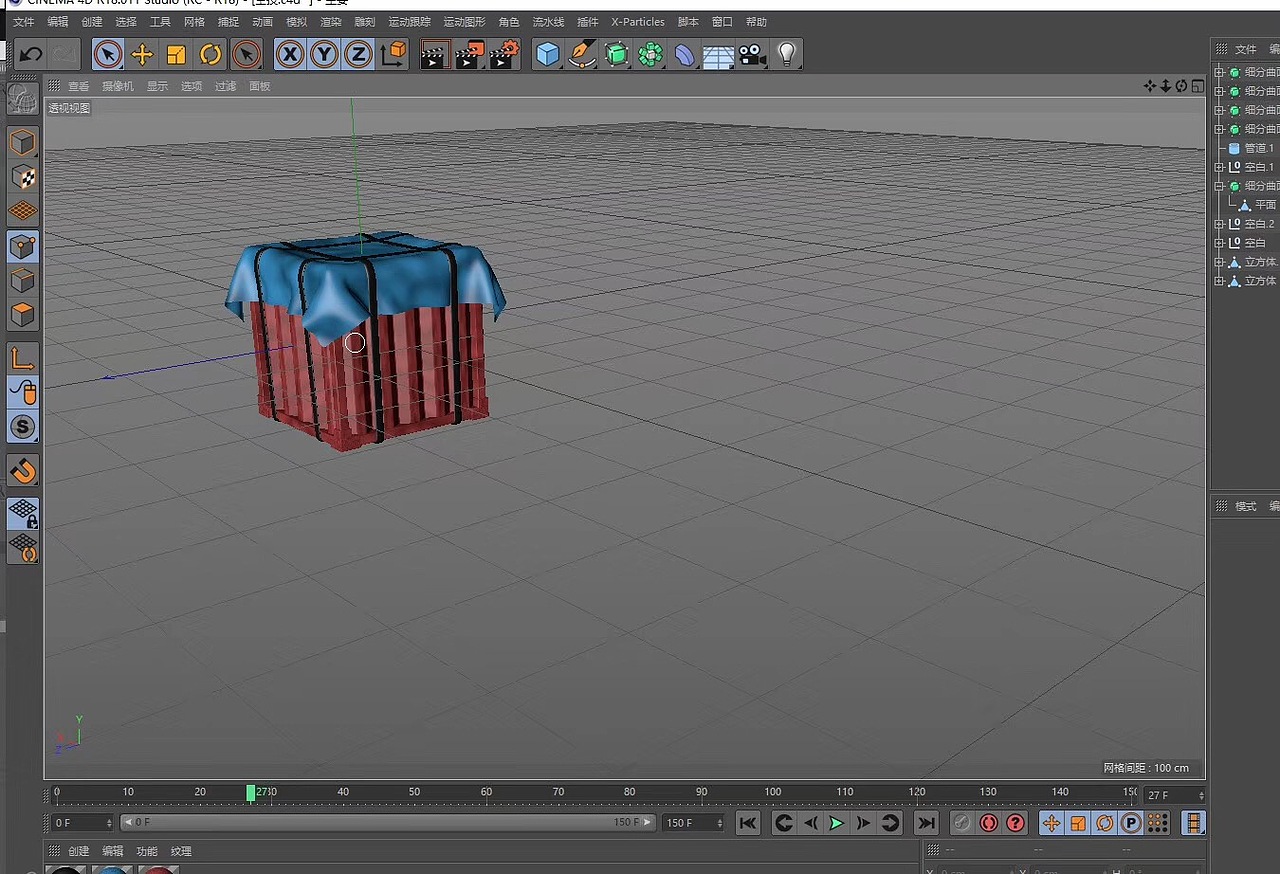
Task: Select the Scale tool in the toolbar
Action: [x=176, y=54]
